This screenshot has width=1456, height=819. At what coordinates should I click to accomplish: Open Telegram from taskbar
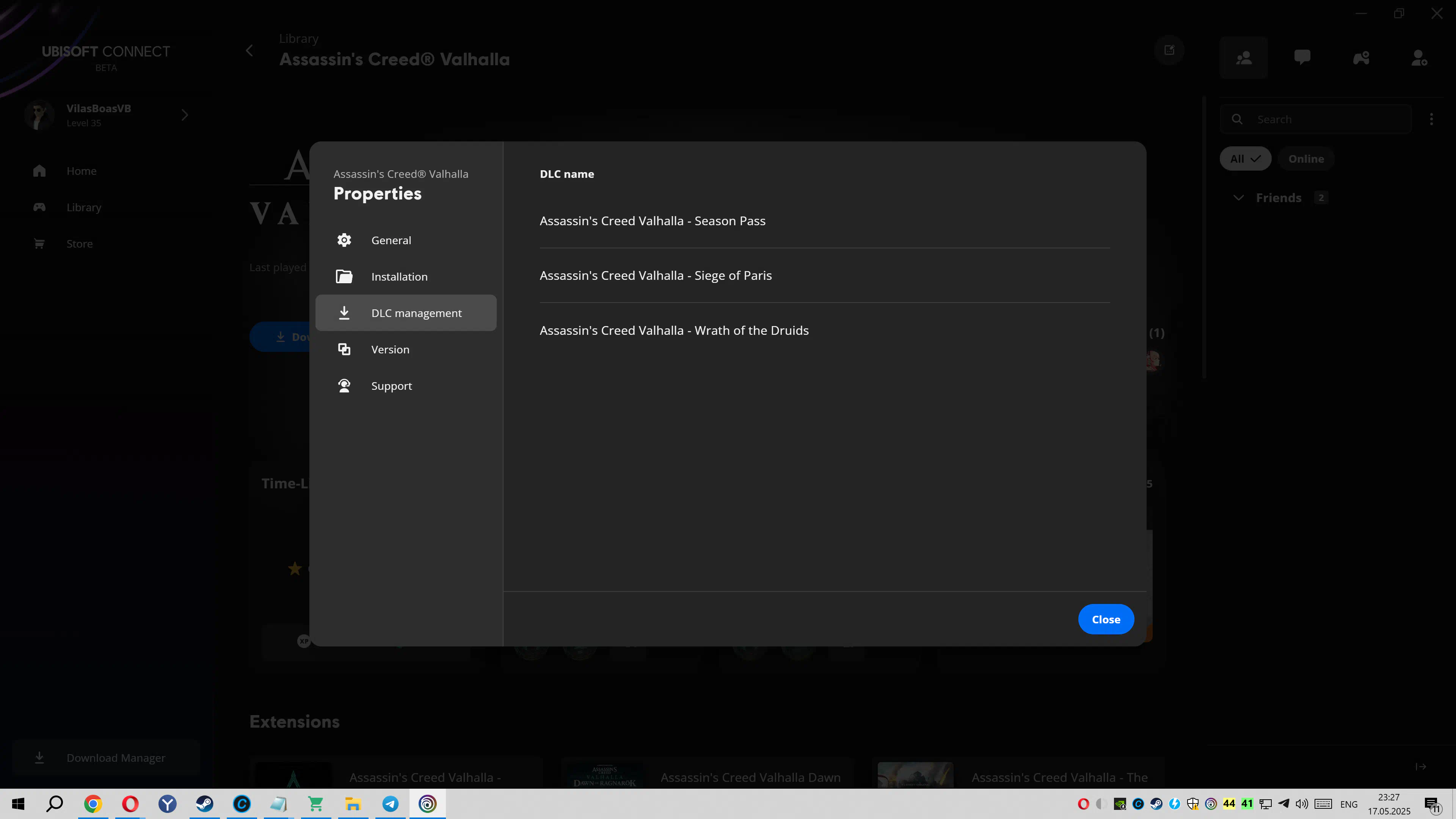391,804
